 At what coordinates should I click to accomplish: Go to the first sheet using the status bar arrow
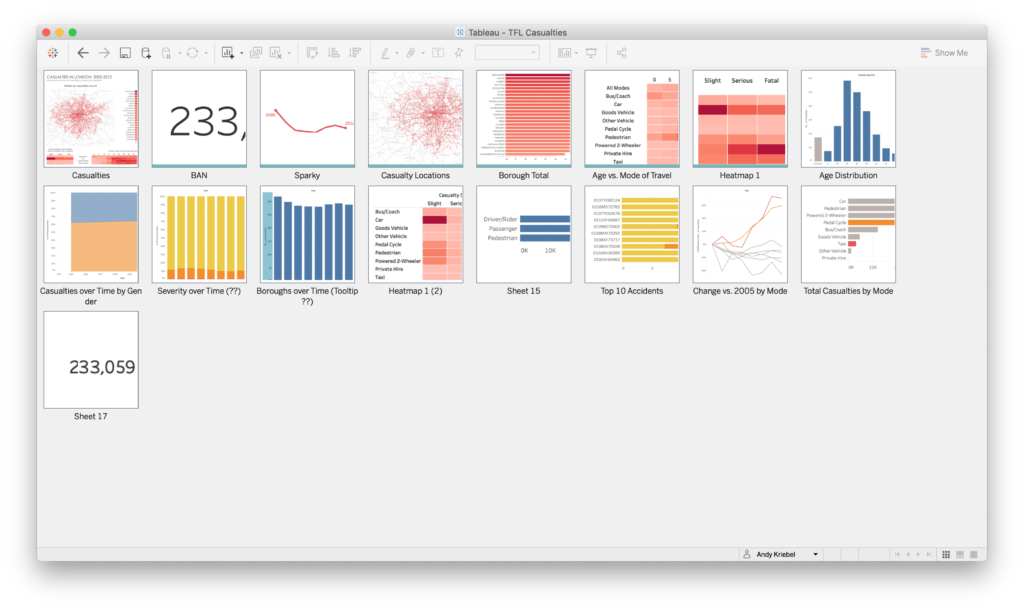[897, 554]
